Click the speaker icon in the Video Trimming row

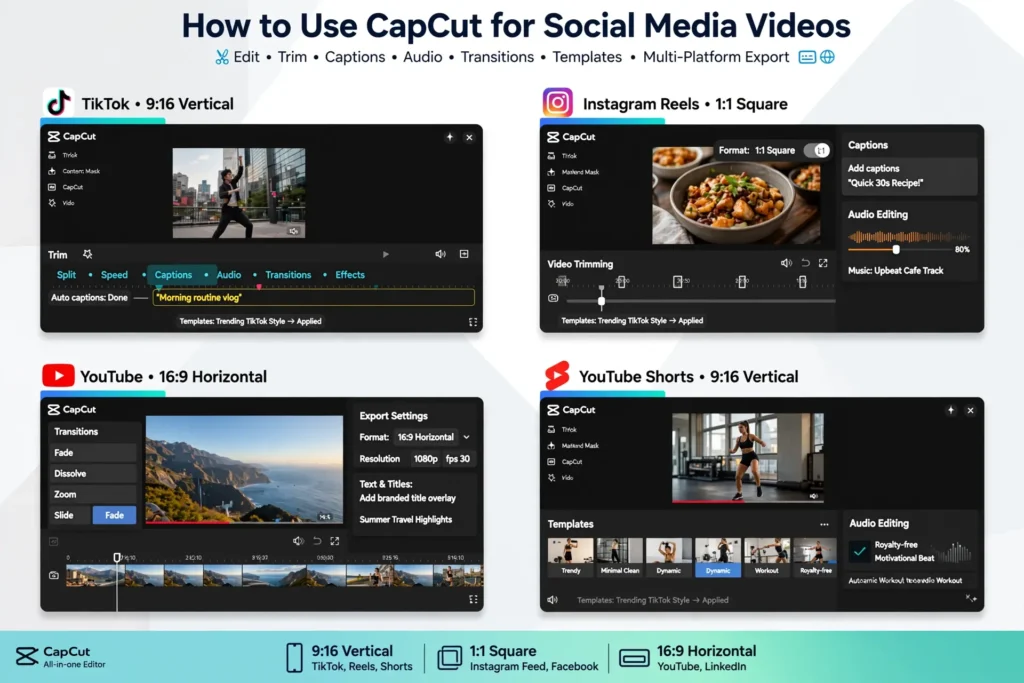point(786,263)
